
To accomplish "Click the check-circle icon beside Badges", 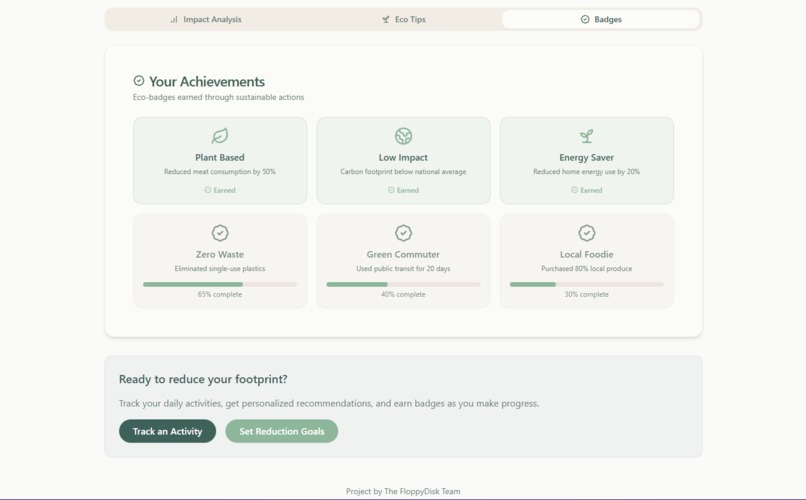I will point(585,20).
